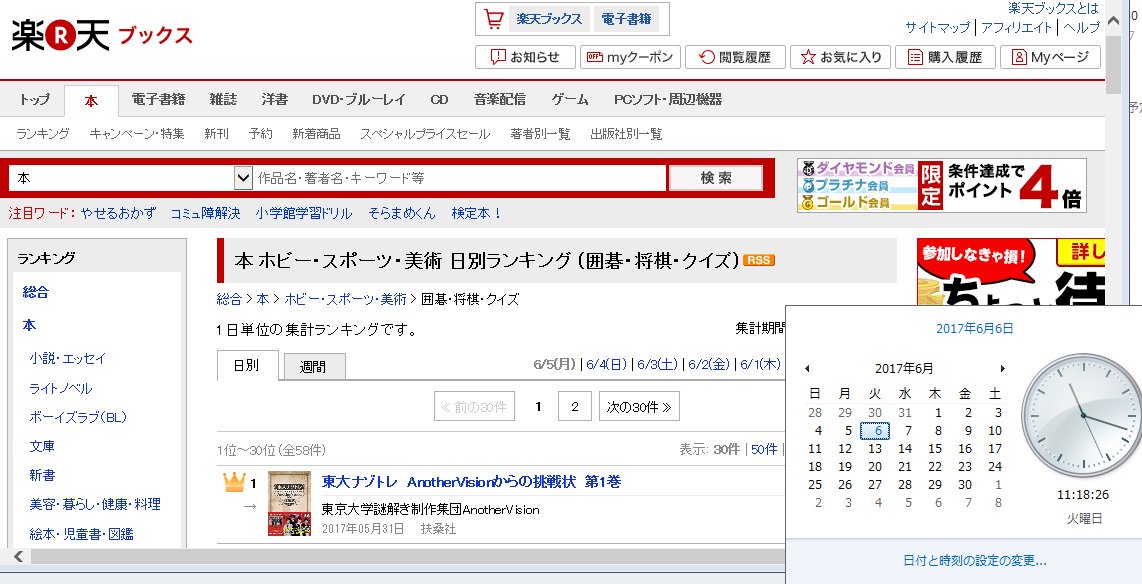Viewport: 1142px width, 584px height.
Task: Open 購入履歴 purchase history
Action: tap(945, 57)
